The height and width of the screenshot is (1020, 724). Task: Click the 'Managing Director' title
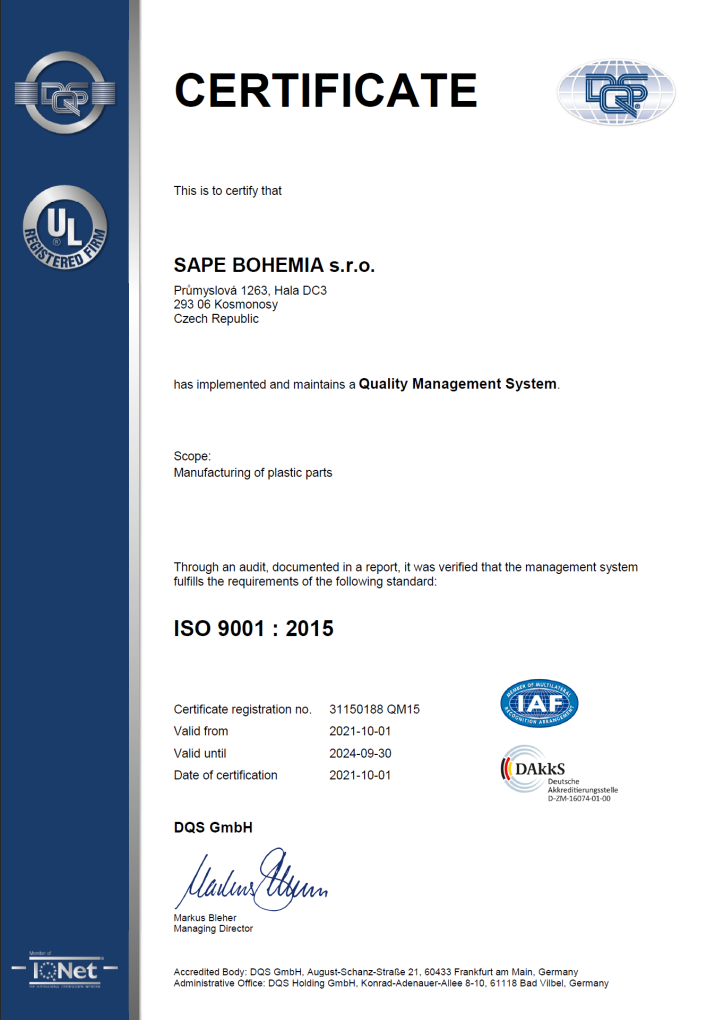click(213, 929)
